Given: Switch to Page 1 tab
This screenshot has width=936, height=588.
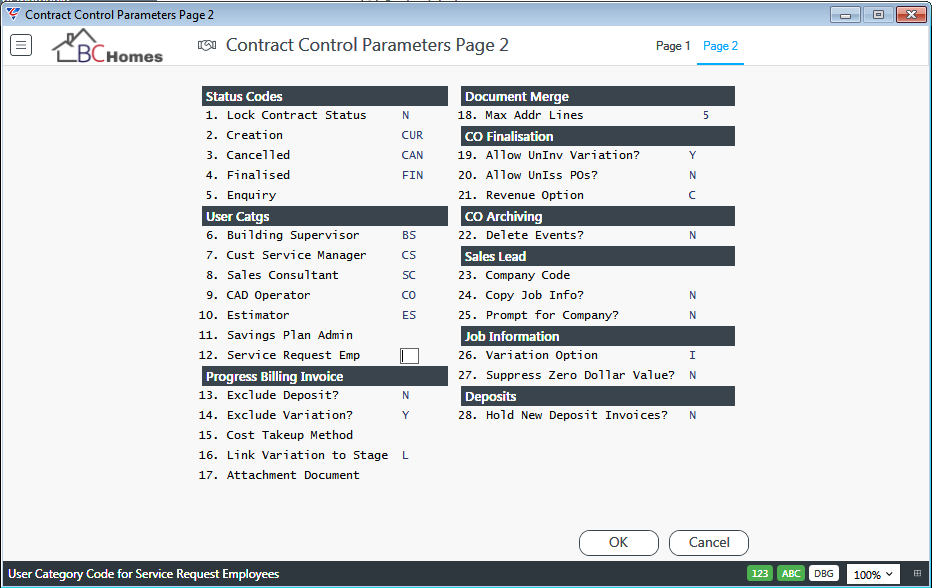Looking at the screenshot, I should [673, 46].
